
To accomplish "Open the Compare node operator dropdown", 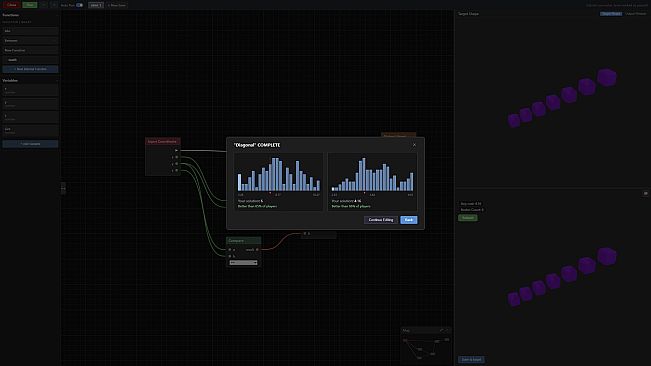I will pos(243,263).
